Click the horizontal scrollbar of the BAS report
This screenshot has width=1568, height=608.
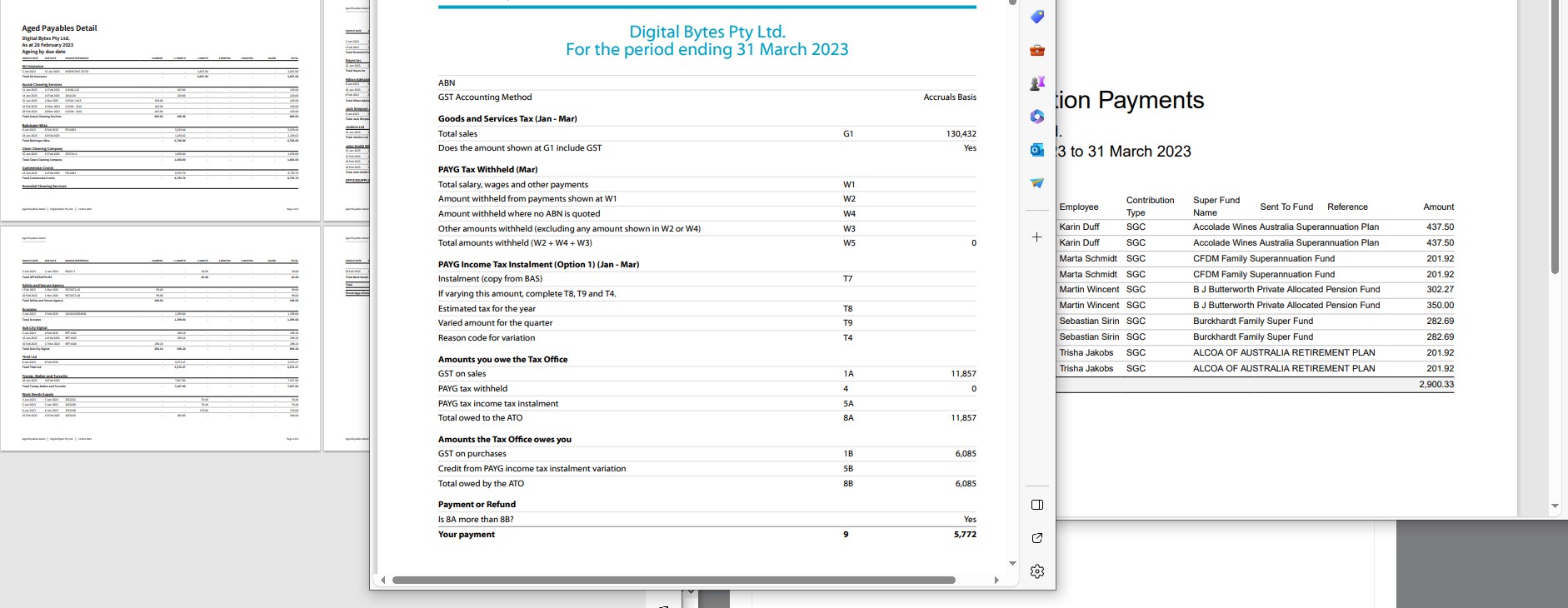(x=674, y=581)
